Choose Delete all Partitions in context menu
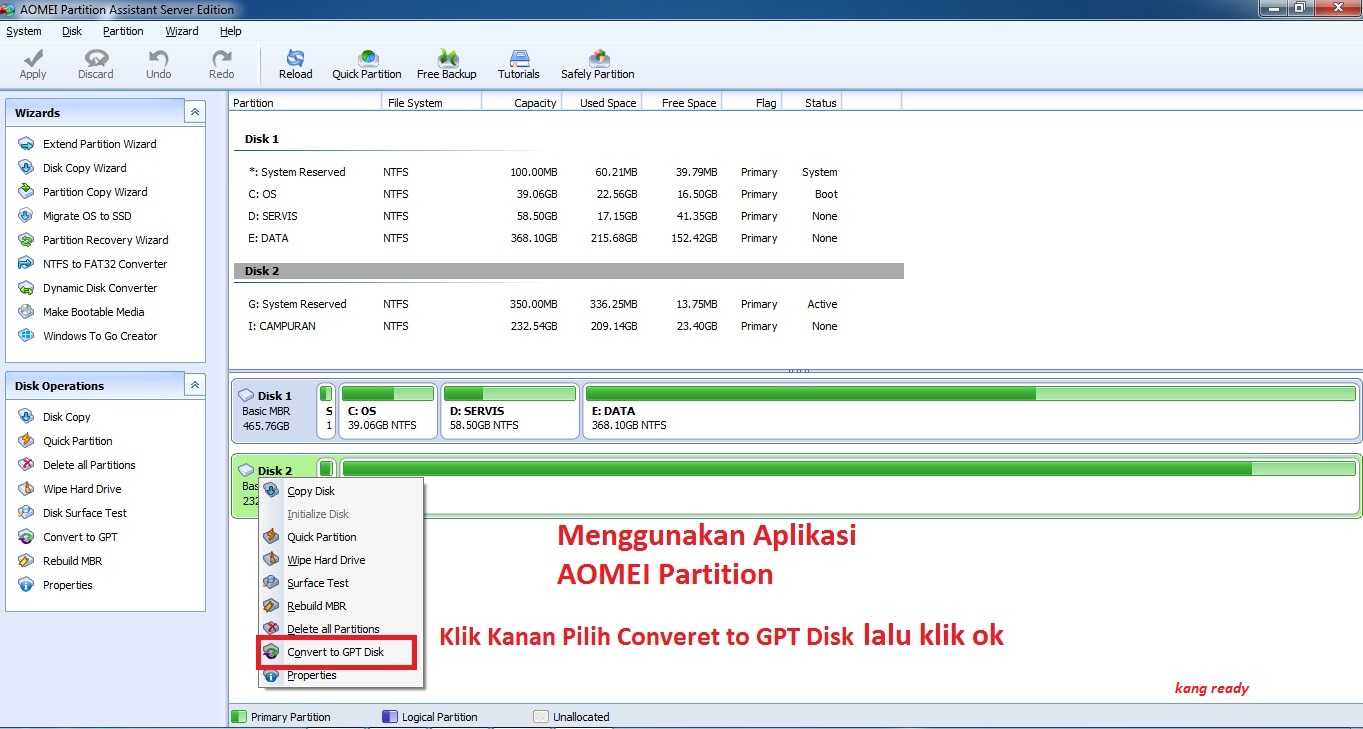The width and height of the screenshot is (1363, 729). click(340, 629)
